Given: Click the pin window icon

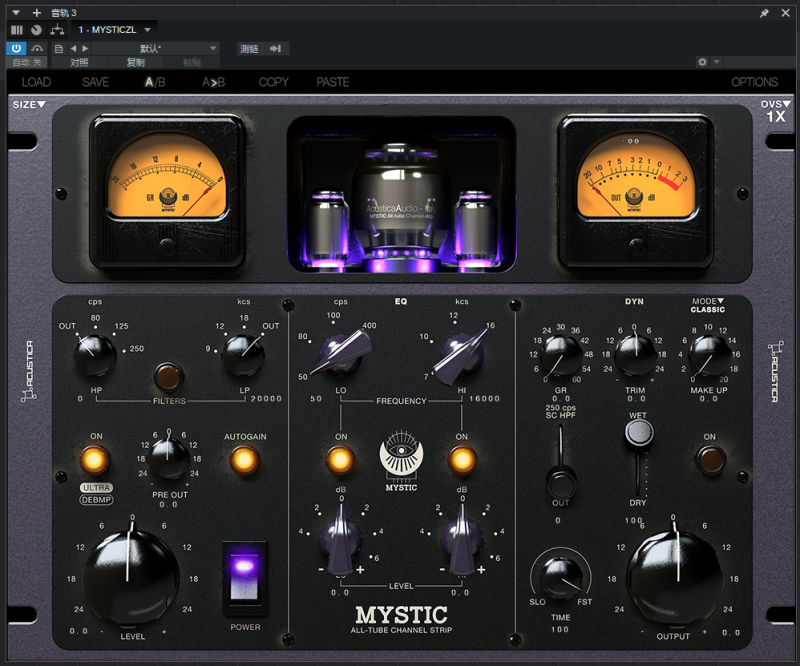Looking at the screenshot, I should 765,13.
